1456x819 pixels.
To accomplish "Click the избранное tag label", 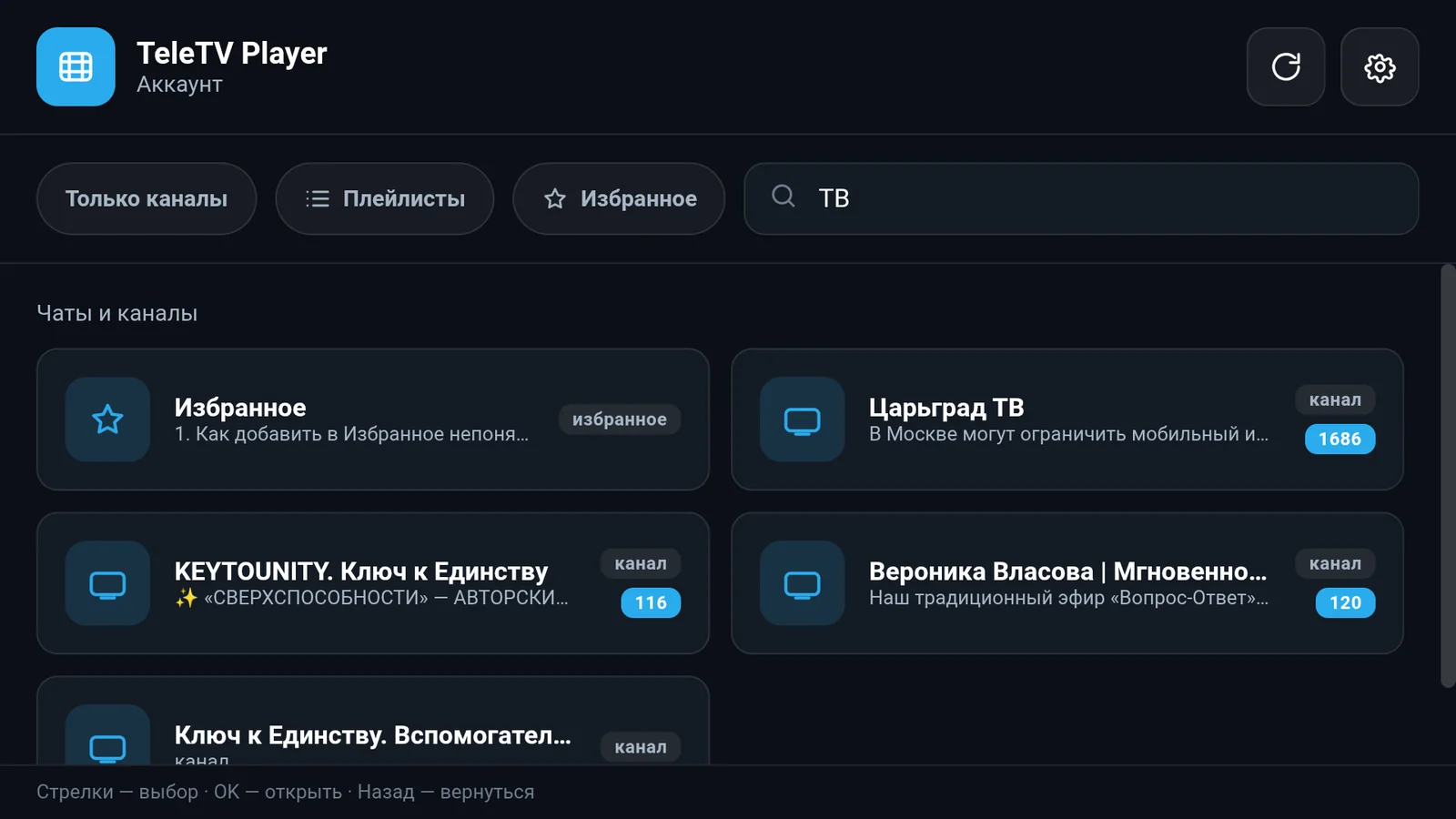I will click(x=620, y=420).
